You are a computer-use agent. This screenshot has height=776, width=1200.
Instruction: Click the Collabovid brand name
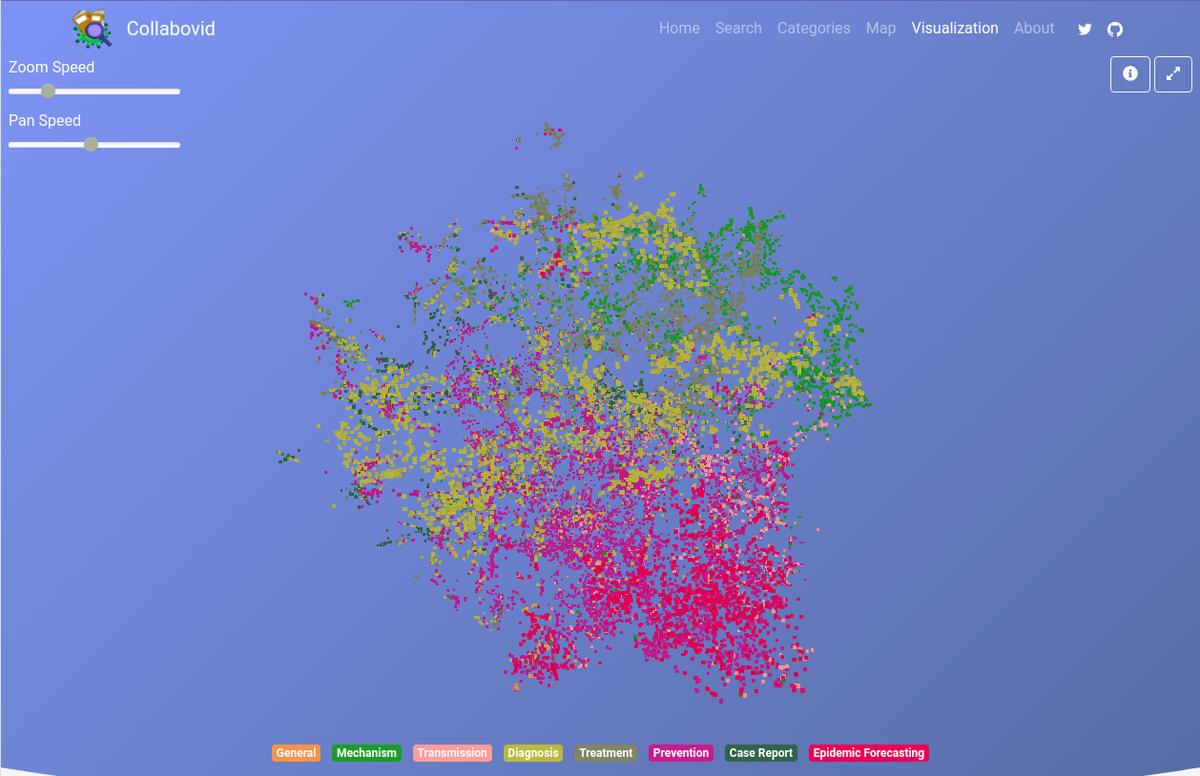point(171,29)
